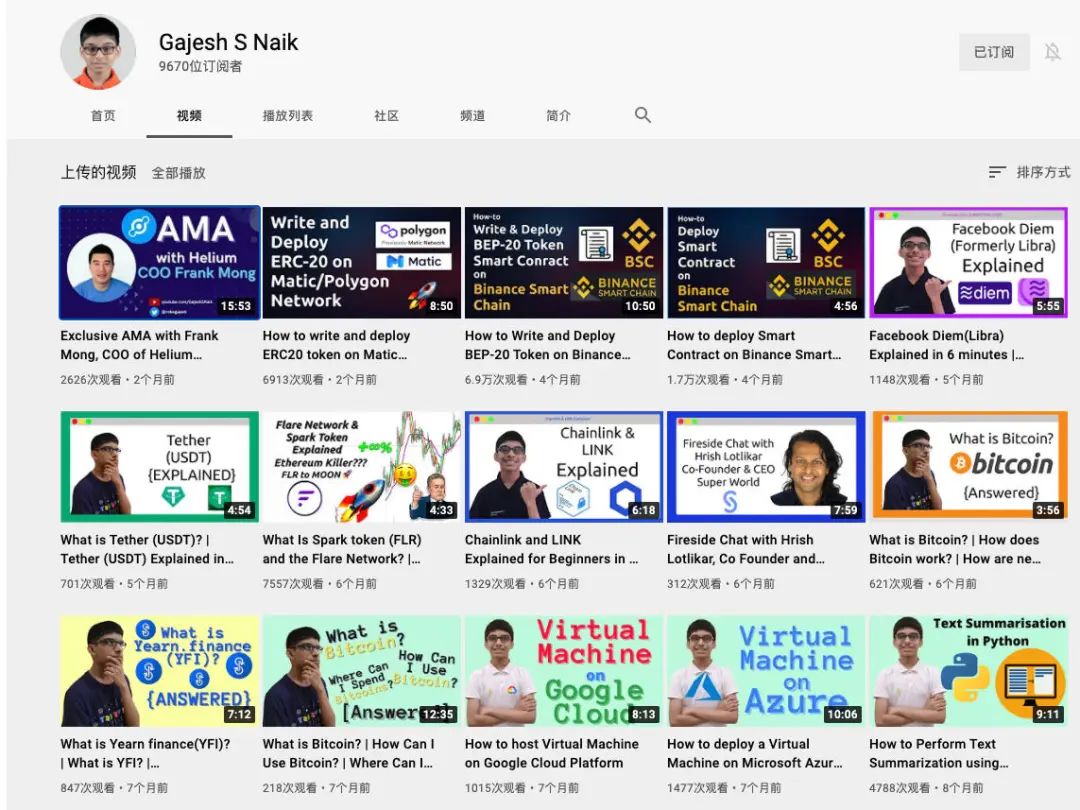Viewport: 1080px width, 810px height.
Task: Click title Fireside Chat with Hrish Lotlikar
Action: [745, 549]
